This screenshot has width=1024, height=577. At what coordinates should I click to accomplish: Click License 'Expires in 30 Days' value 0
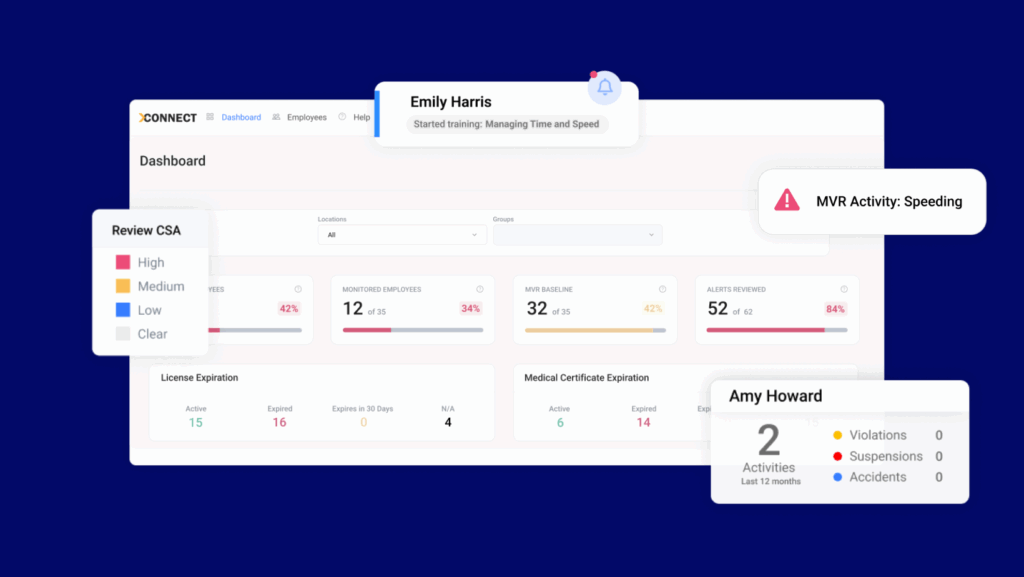(x=364, y=423)
